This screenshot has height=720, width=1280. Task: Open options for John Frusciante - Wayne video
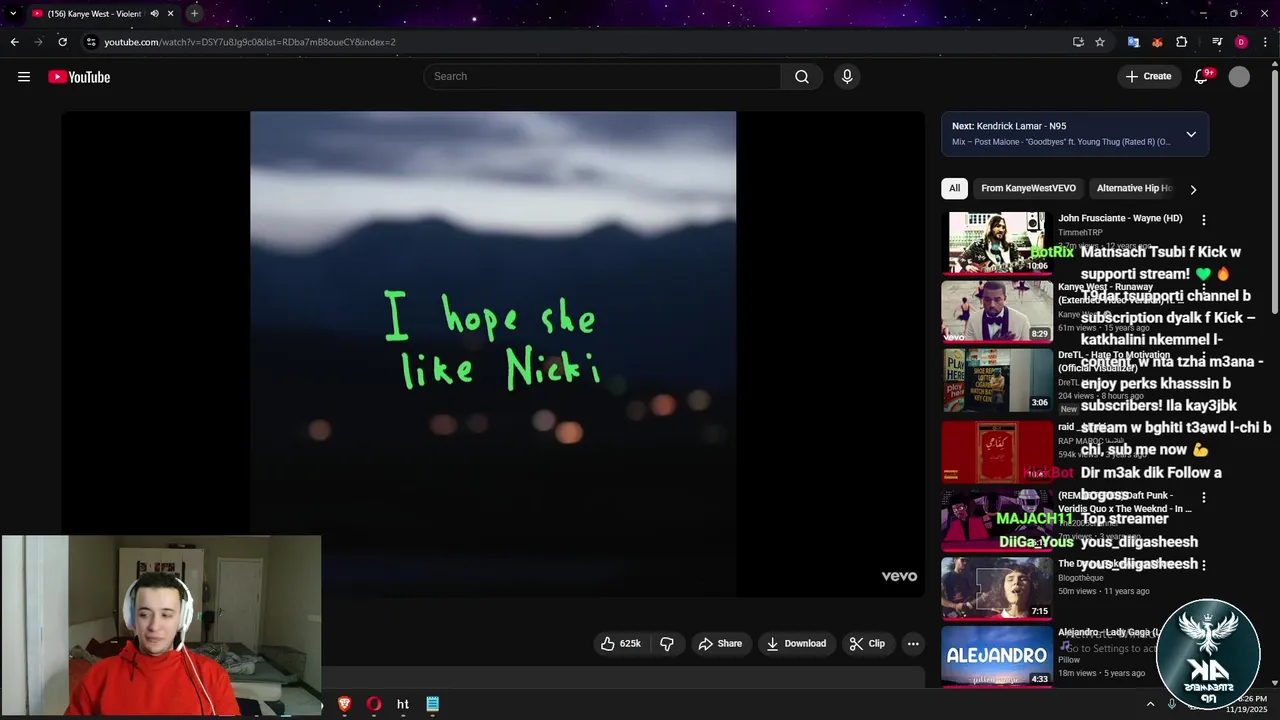point(1204,219)
